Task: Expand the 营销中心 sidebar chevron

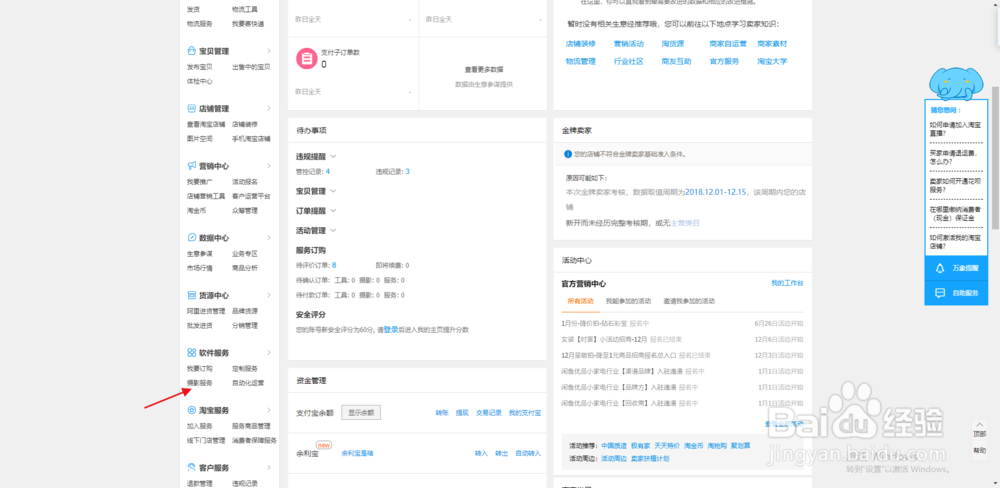Action: click(x=269, y=166)
